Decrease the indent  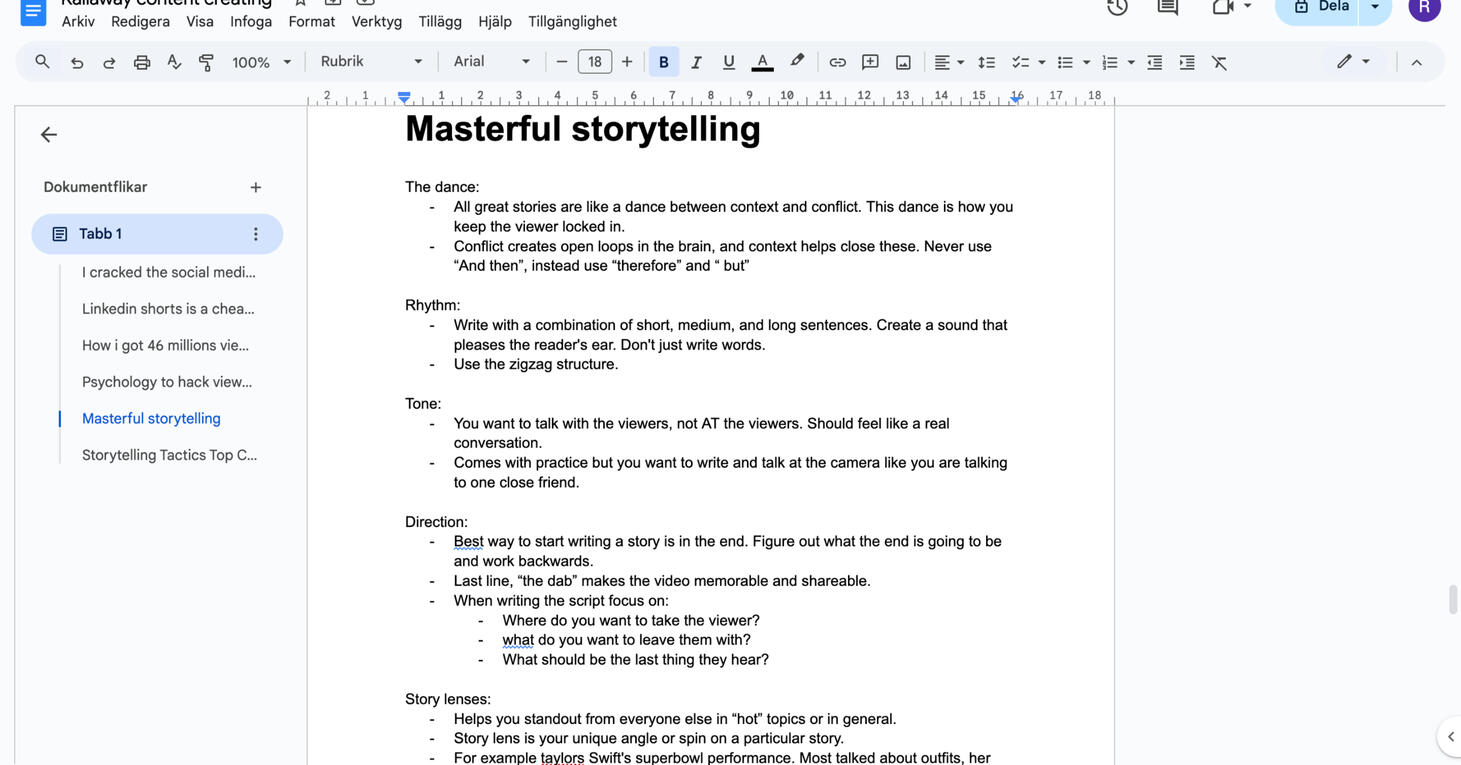1154,62
